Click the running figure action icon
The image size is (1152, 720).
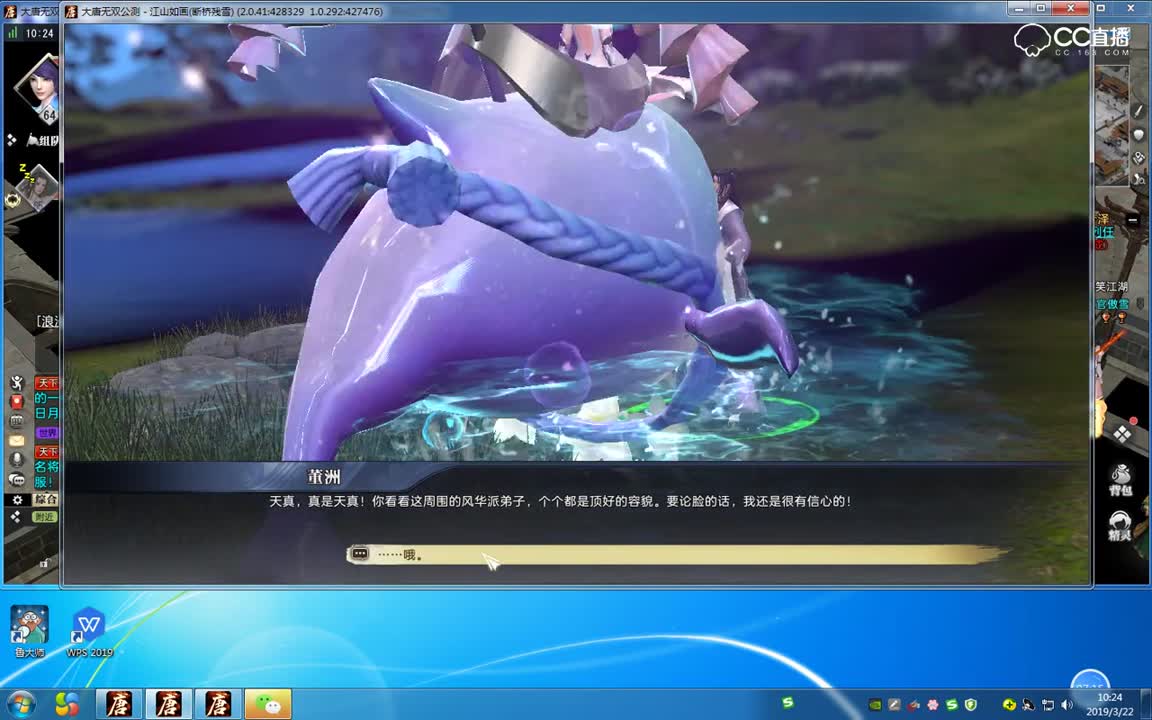[x=16, y=382]
